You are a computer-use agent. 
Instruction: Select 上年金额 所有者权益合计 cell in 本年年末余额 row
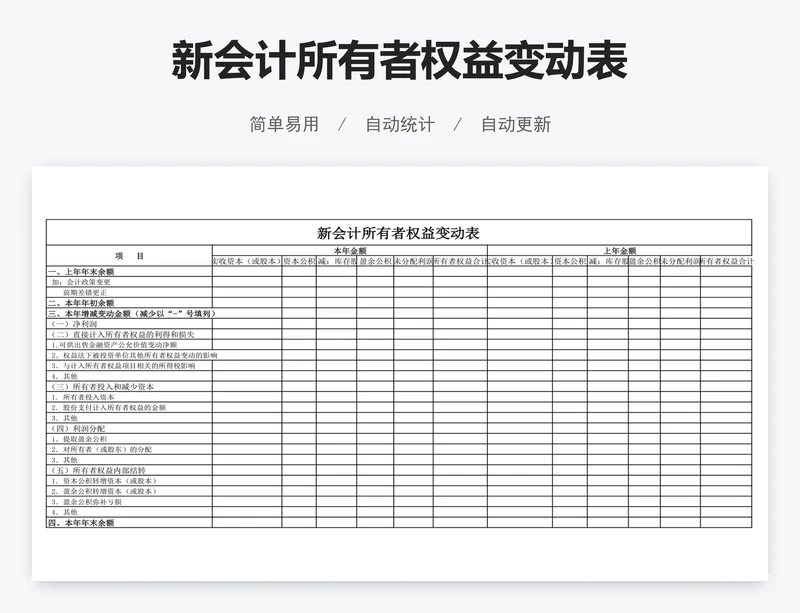pyautogui.click(x=726, y=523)
